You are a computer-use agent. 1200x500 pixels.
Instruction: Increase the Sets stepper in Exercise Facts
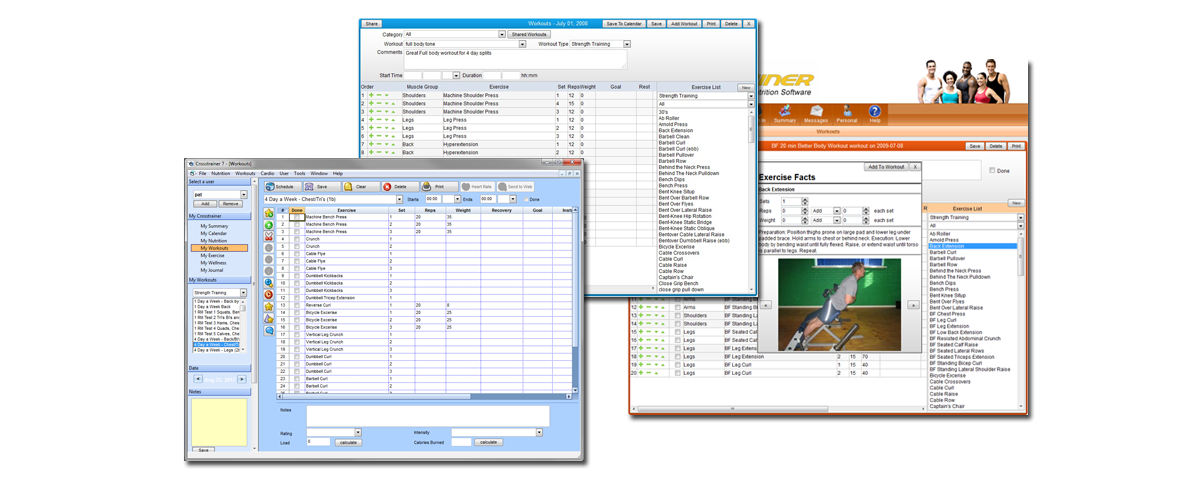tap(805, 199)
